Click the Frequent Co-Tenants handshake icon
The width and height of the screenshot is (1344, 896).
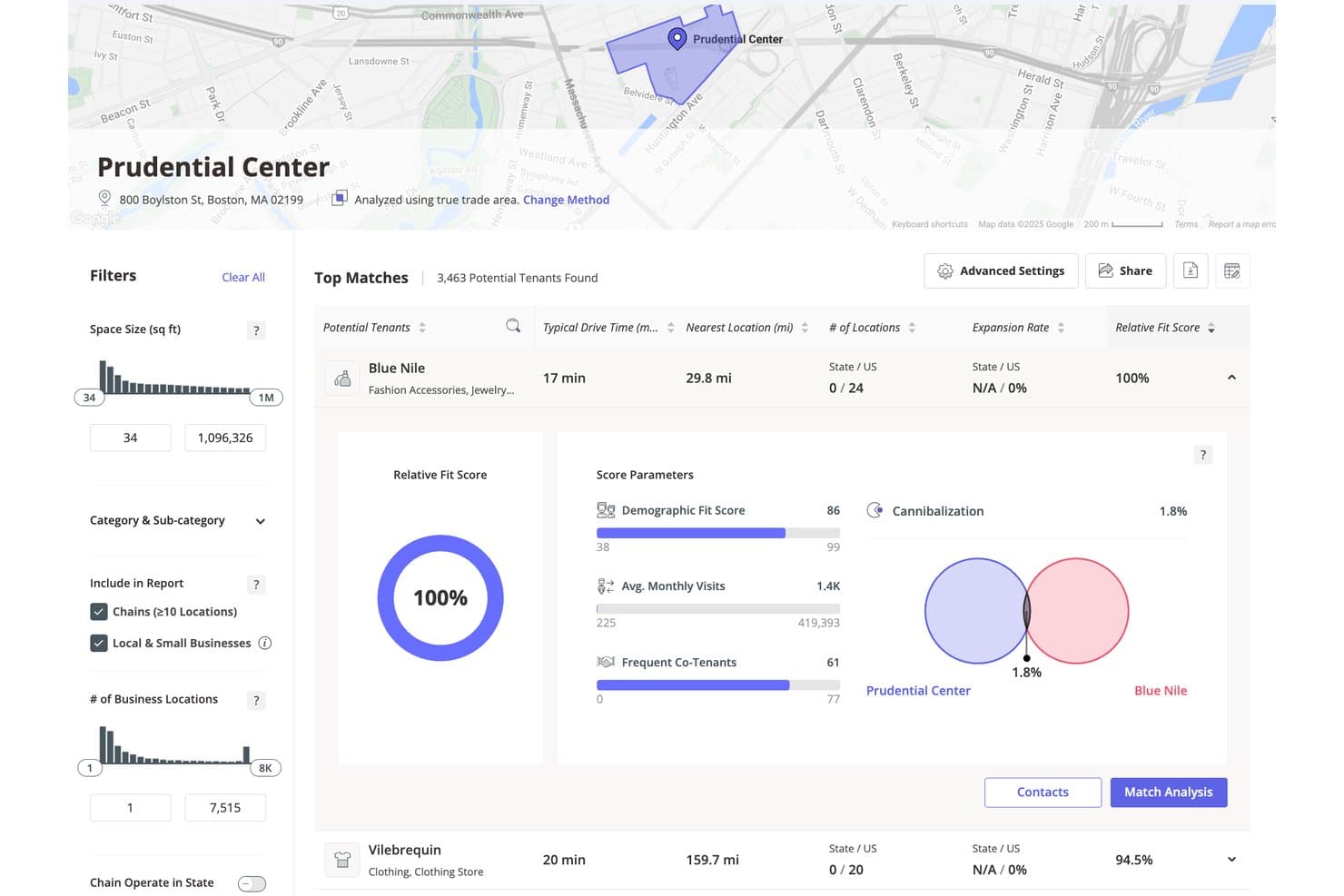pos(606,662)
